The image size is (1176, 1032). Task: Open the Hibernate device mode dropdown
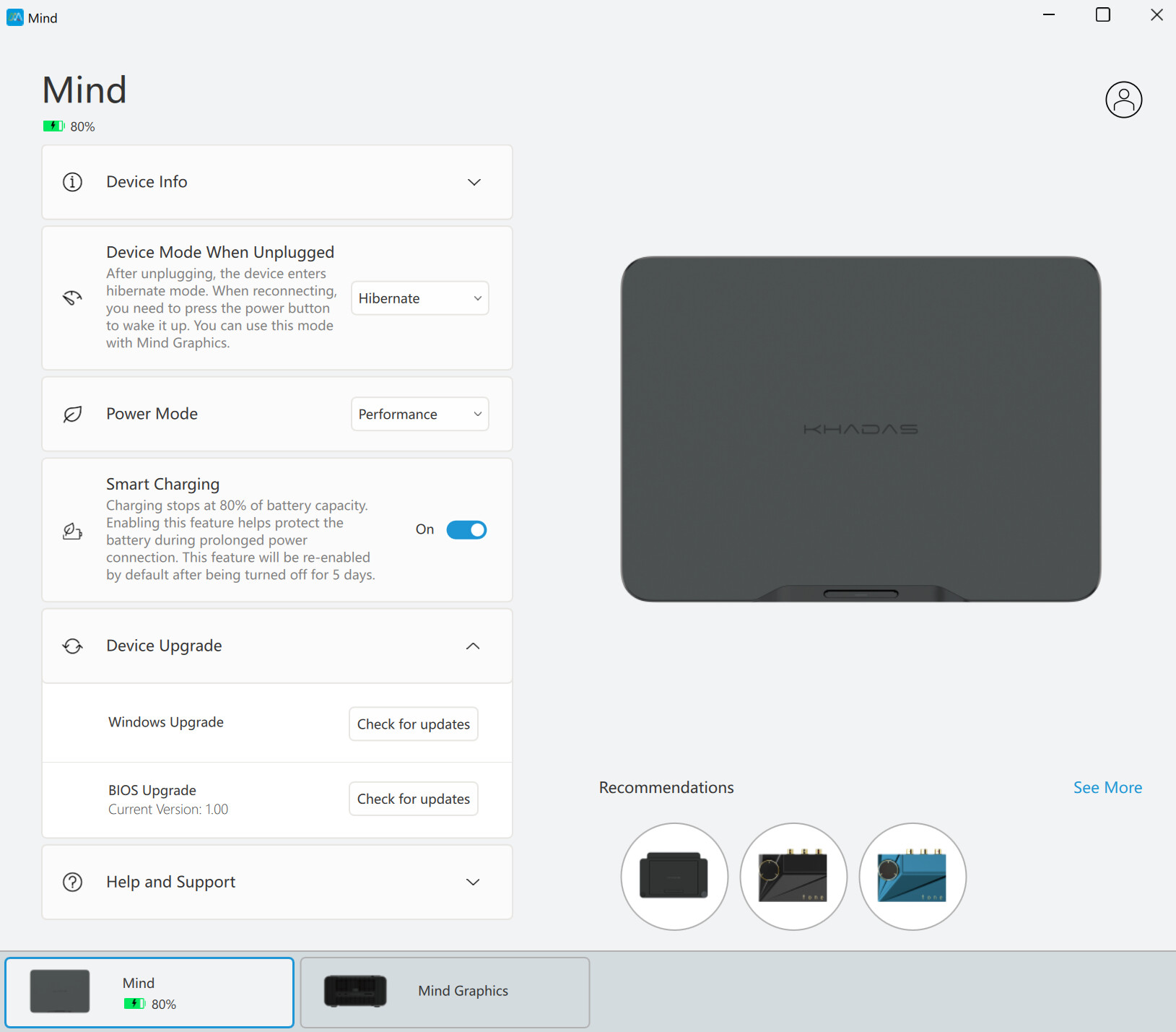click(419, 298)
